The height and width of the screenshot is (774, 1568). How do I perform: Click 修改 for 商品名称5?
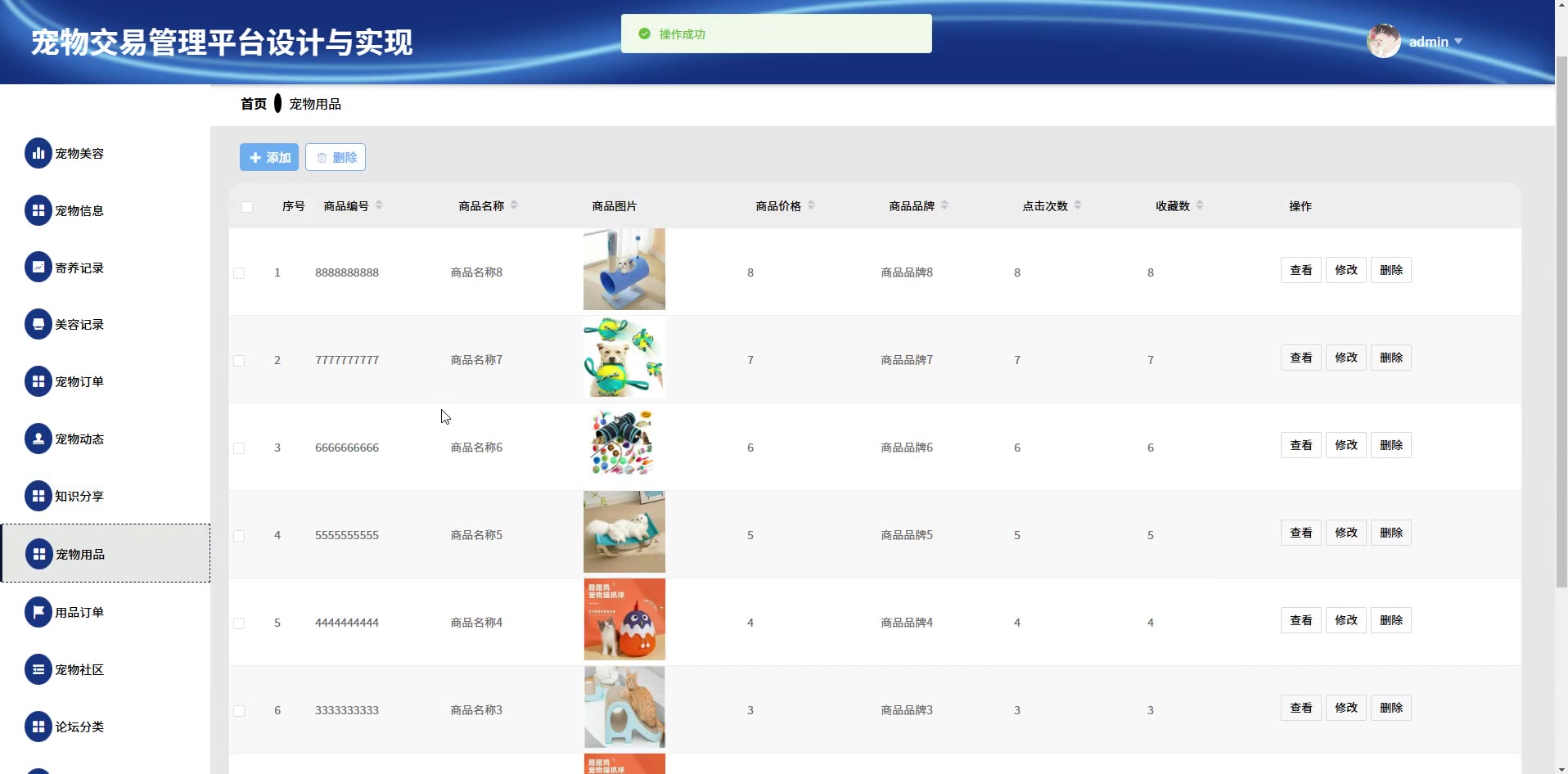pyautogui.click(x=1346, y=533)
